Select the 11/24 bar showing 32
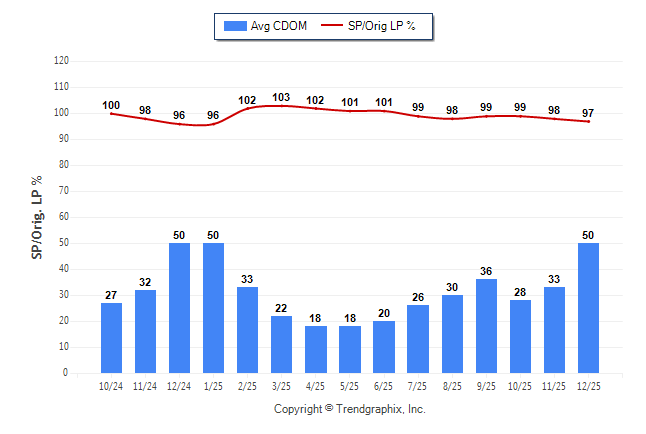This screenshot has width=646, height=434. pos(145,331)
